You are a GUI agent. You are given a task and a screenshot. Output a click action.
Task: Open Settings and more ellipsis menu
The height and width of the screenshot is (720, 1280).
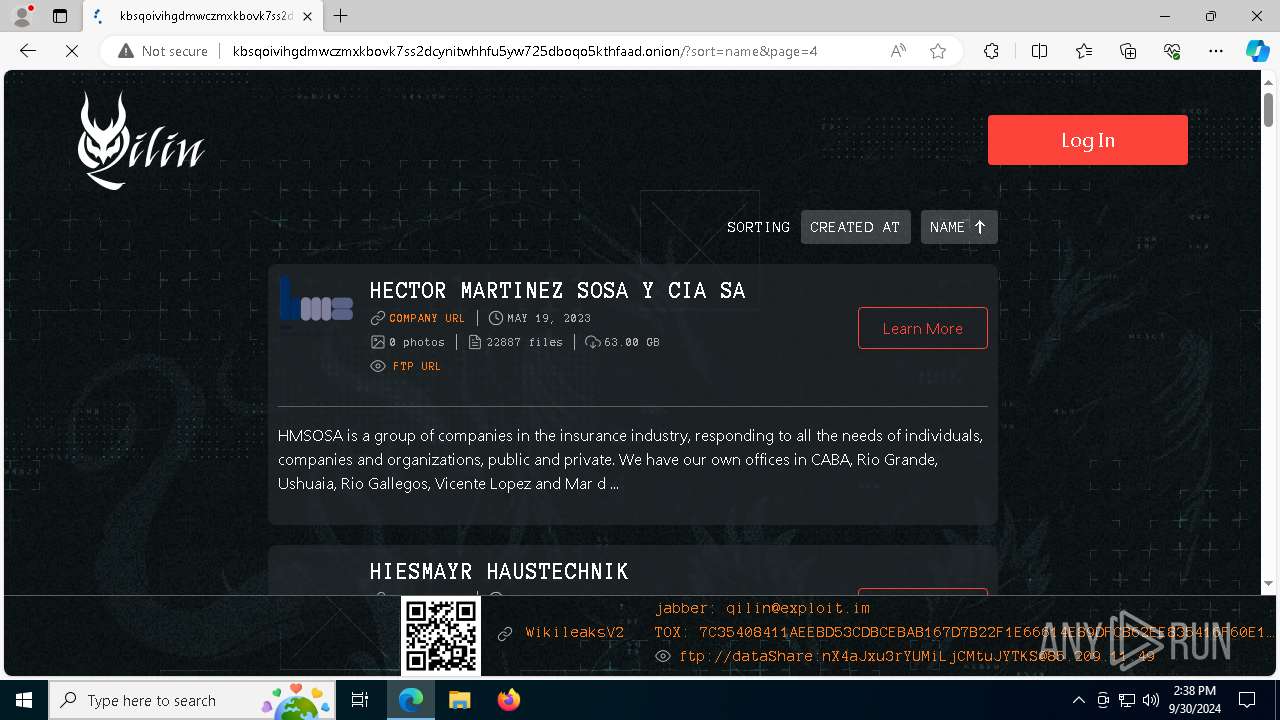click(1216, 51)
